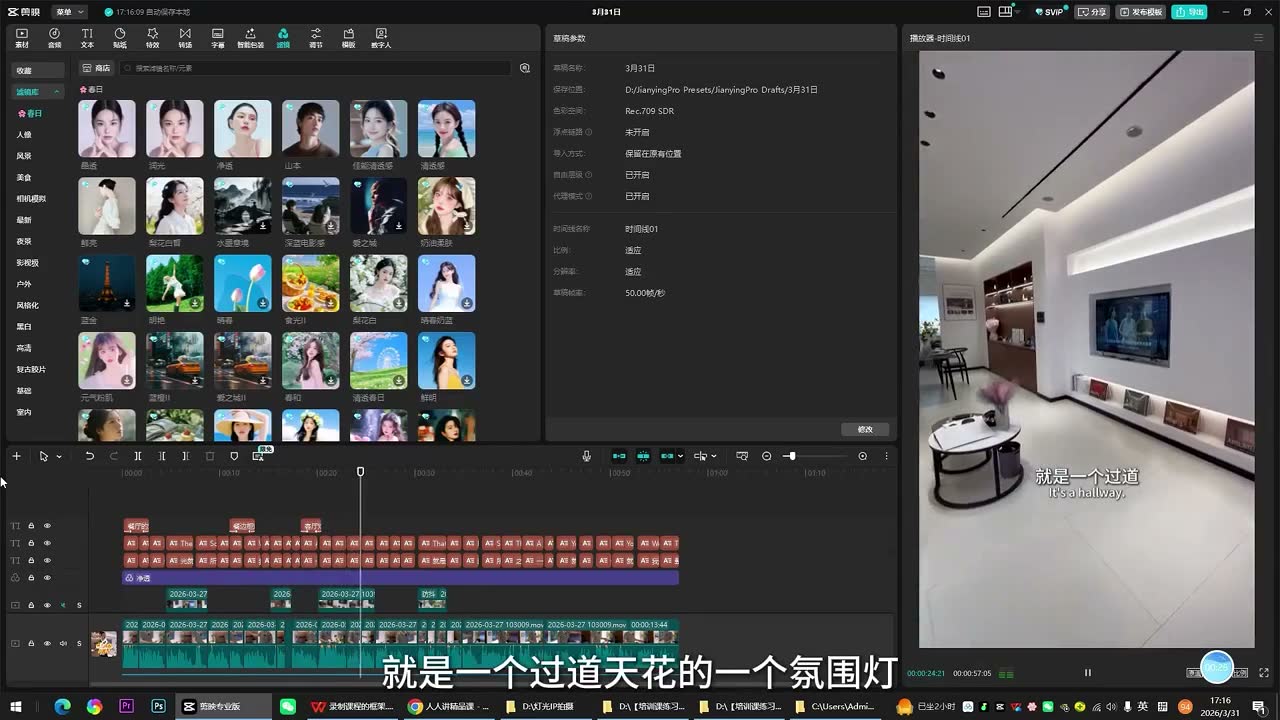Viewport: 1280px width, 720px height.
Task: Open the 数字人 digital human icon
Action: (x=381, y=38)
